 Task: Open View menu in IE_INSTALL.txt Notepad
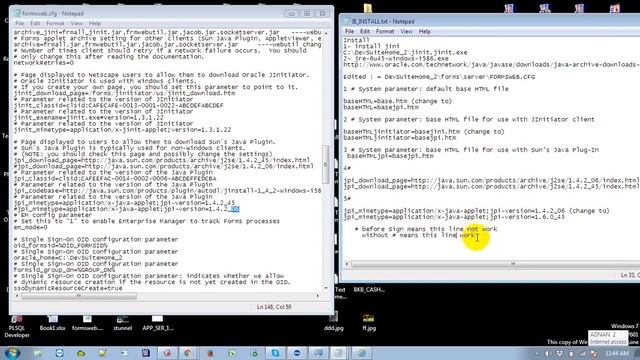click(406, 31)
